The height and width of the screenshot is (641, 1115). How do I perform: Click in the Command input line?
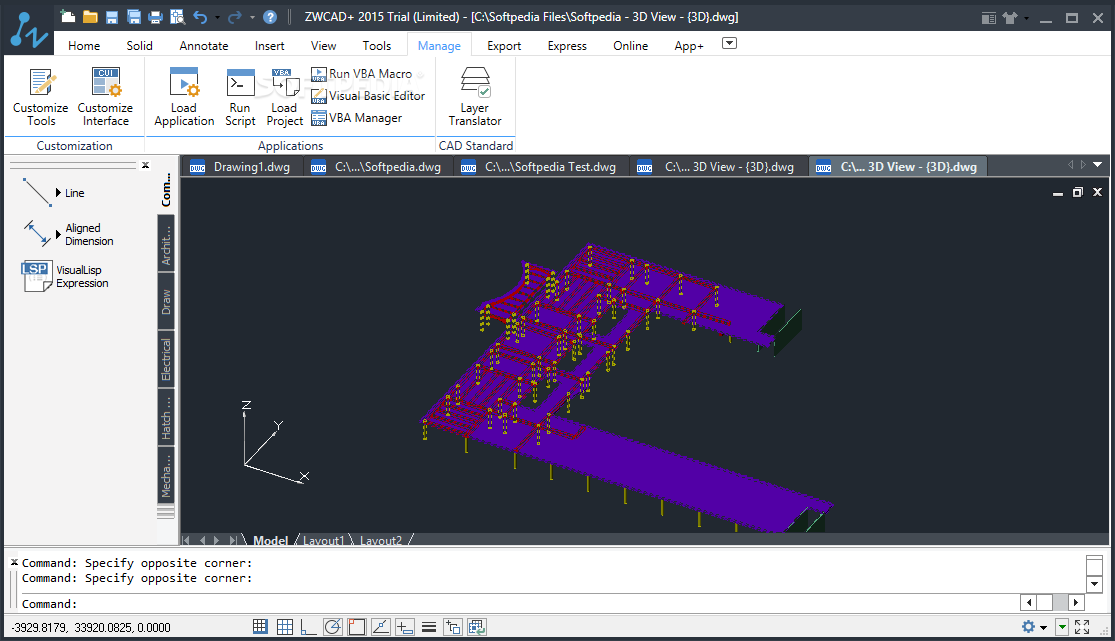coord(519,603)
